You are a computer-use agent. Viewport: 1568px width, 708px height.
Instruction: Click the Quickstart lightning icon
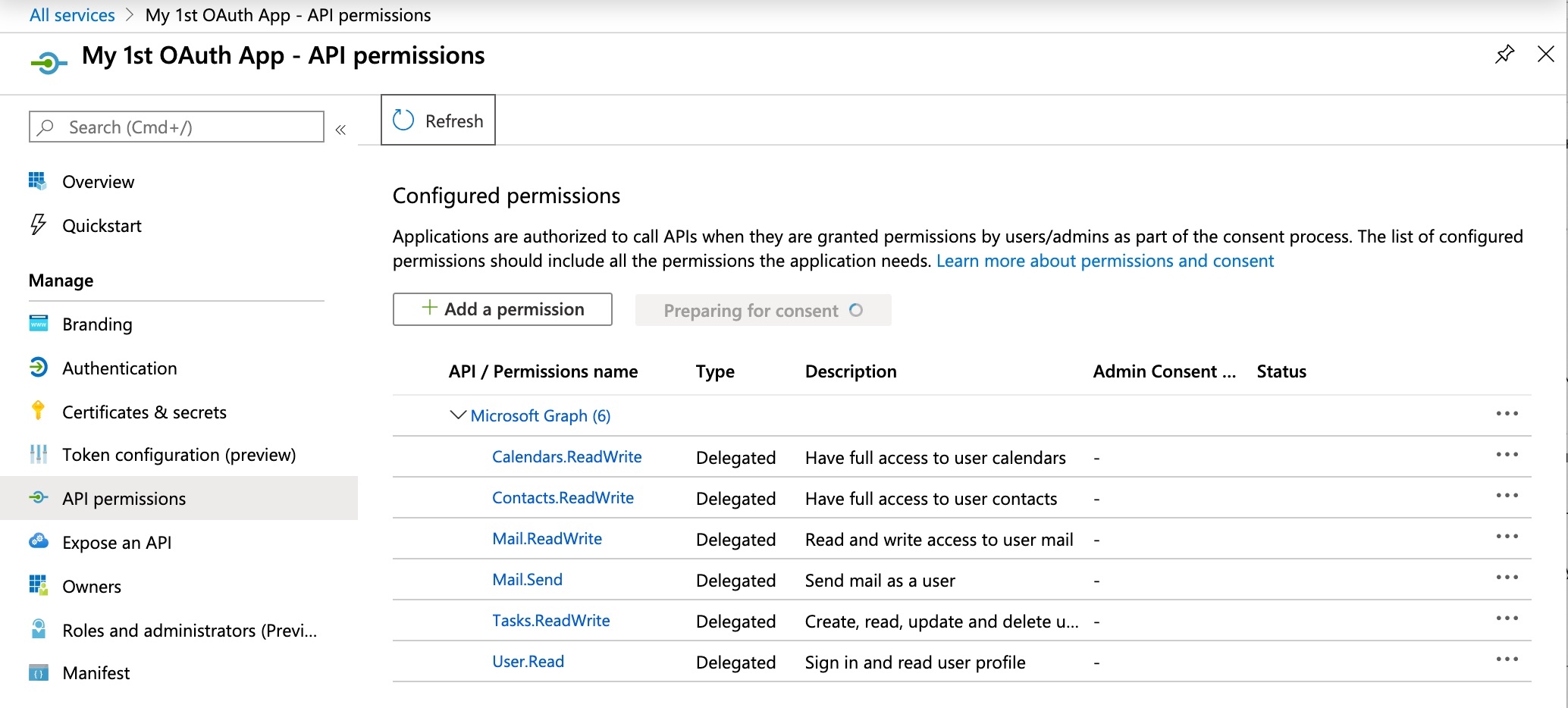[38, 225]
